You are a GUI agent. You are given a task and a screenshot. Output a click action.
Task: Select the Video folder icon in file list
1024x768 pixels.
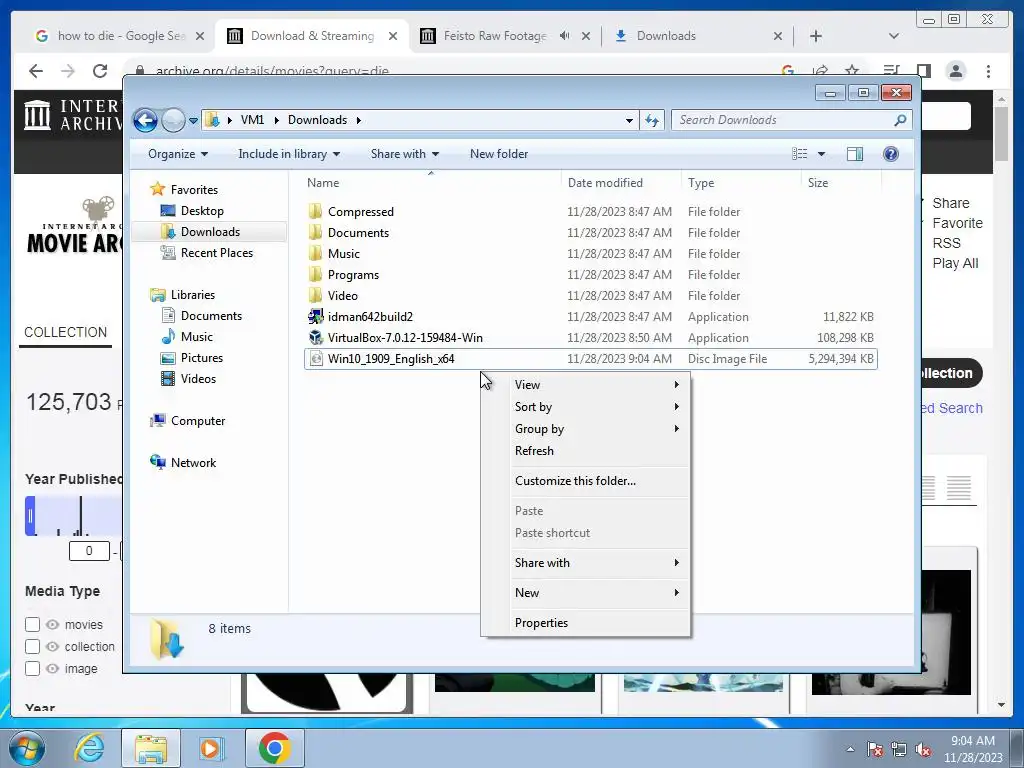click(x=315, y=295)
